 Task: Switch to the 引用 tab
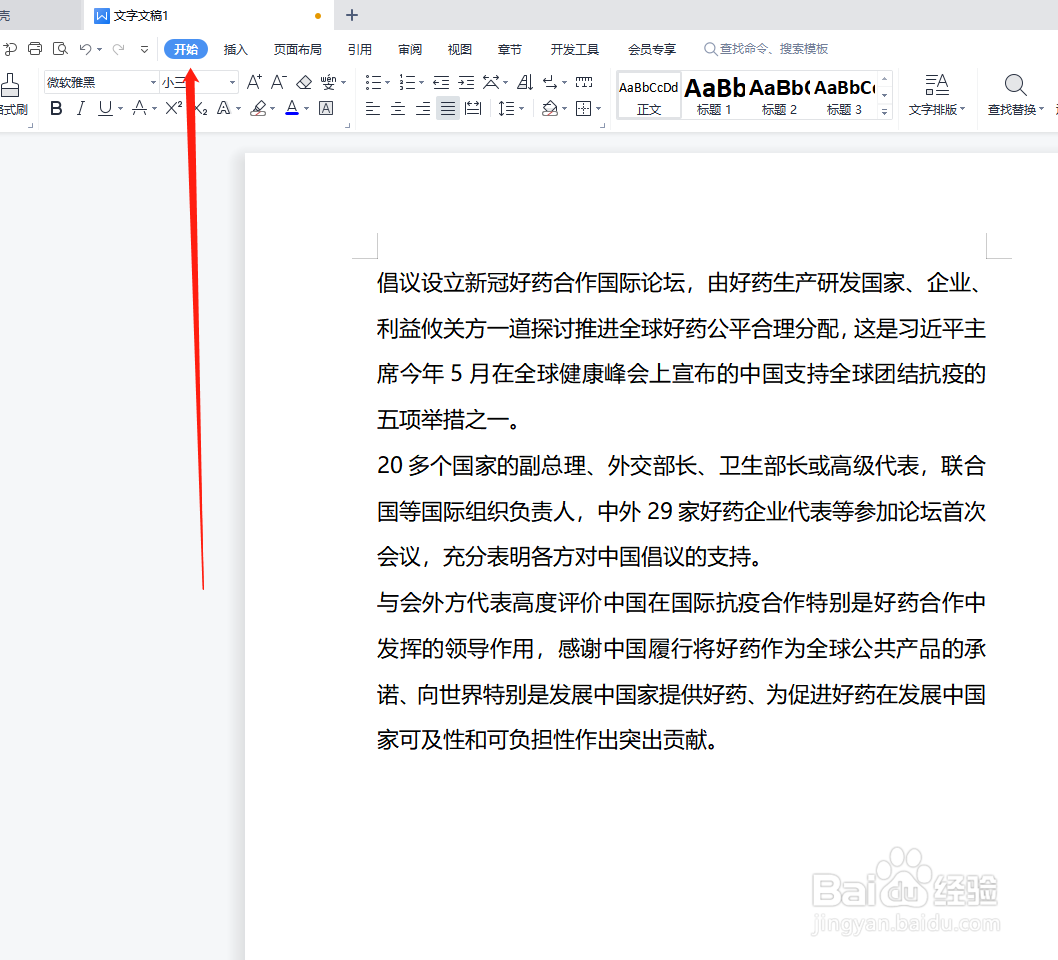coord(360,49)
